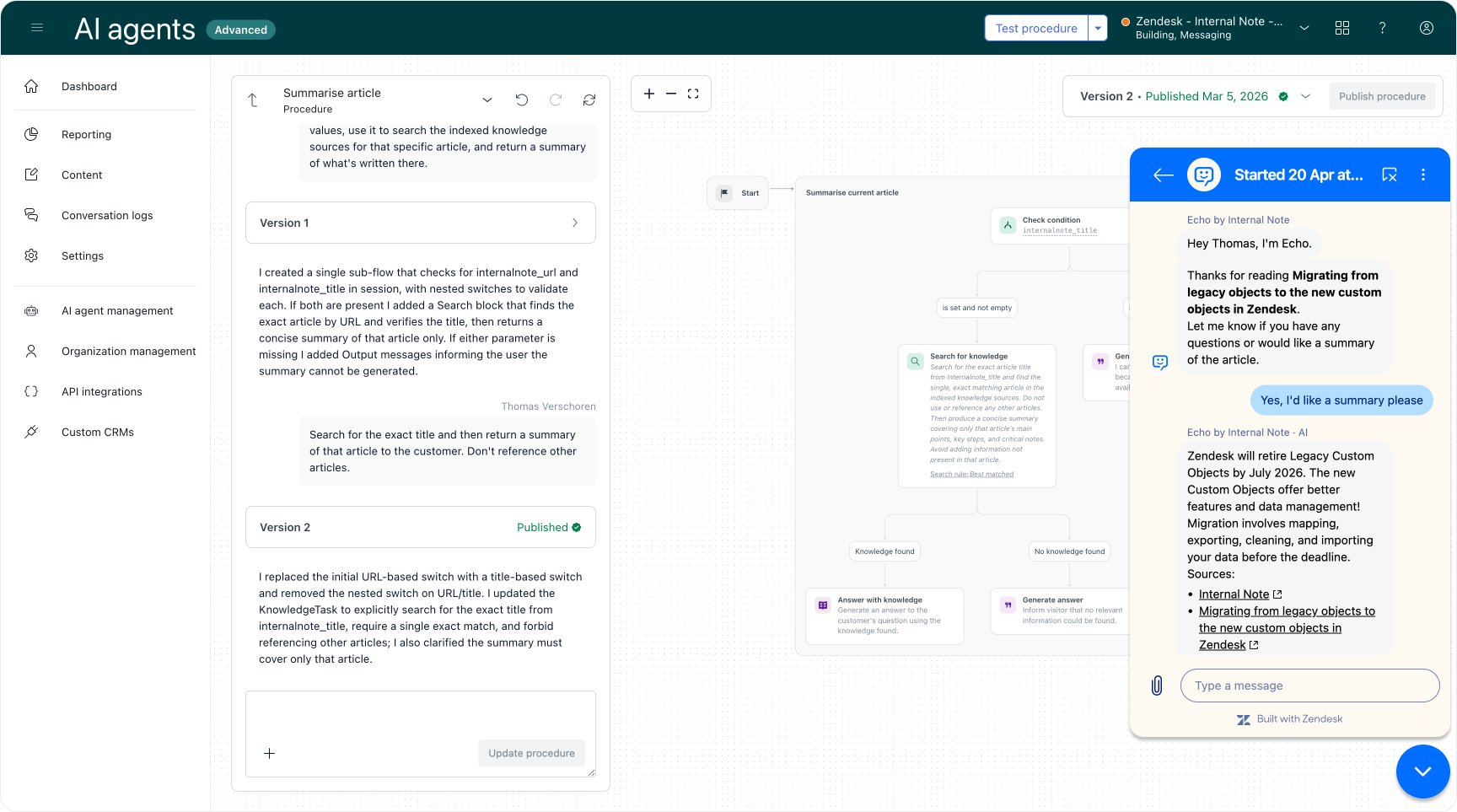Select the 'is set and not empty' condition
This screenshot has height=812, width=1457.
977,308
